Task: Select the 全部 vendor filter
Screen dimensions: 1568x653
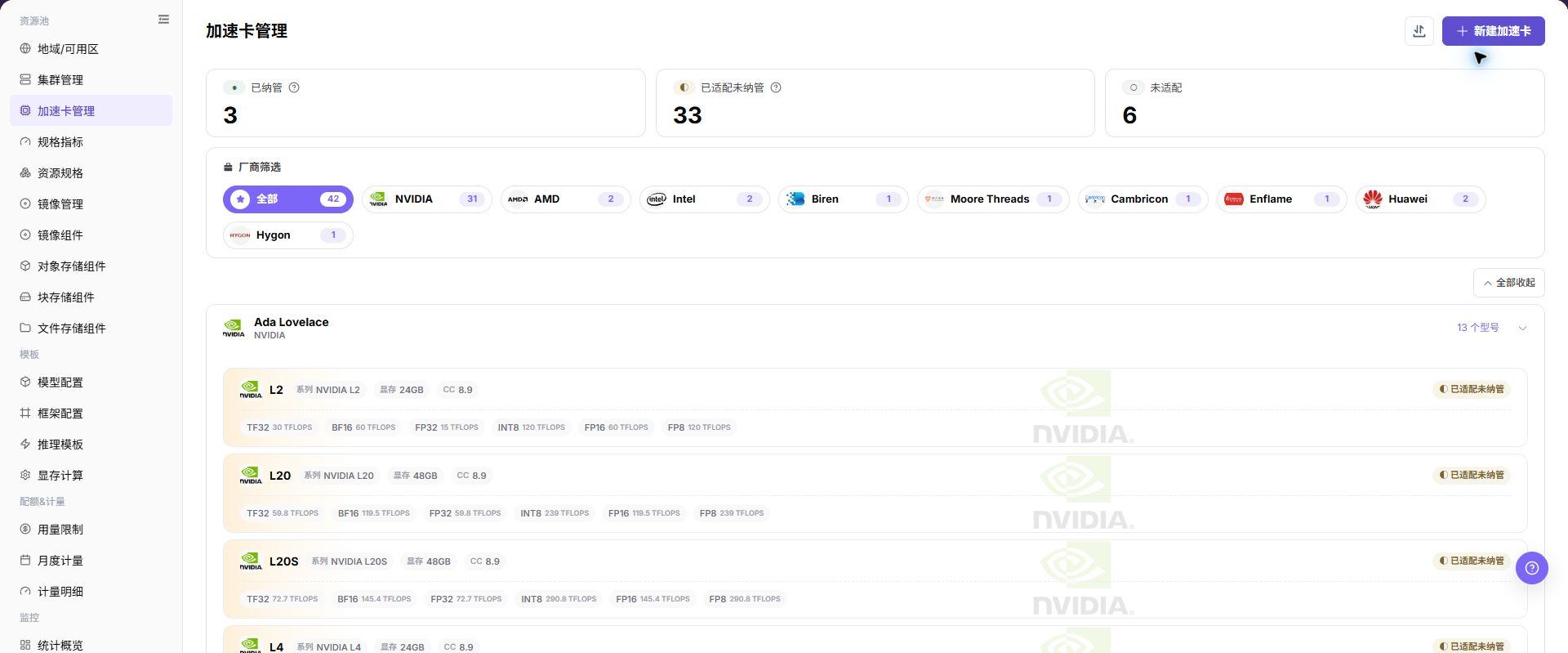Action: tap(288, 199)
